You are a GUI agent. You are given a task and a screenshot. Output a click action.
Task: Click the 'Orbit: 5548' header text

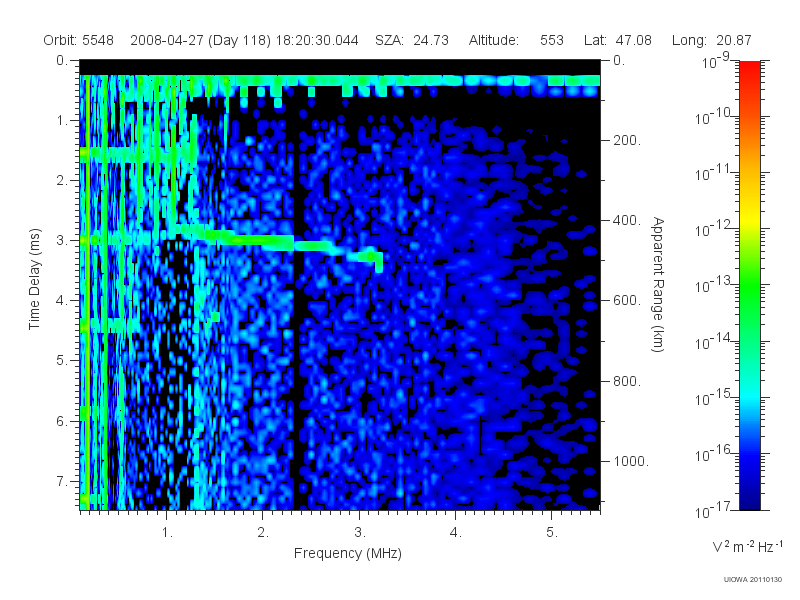coord(79,40)
